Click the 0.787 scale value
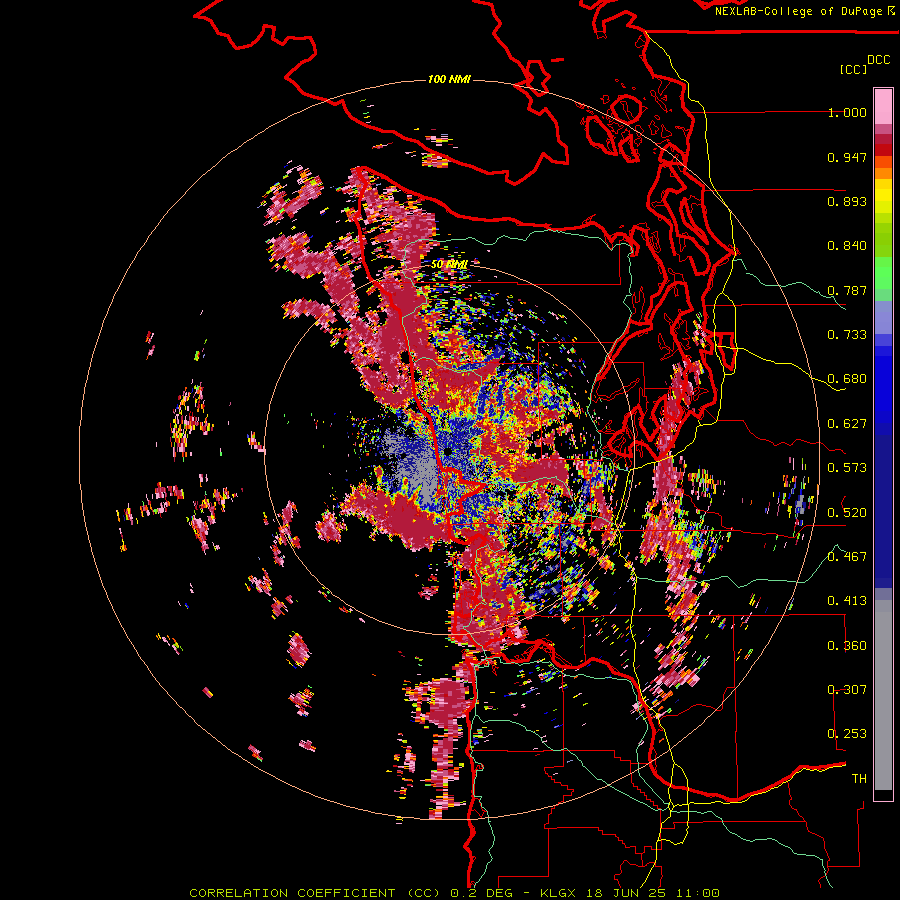The image size is (900, 900). click(847, 290)
